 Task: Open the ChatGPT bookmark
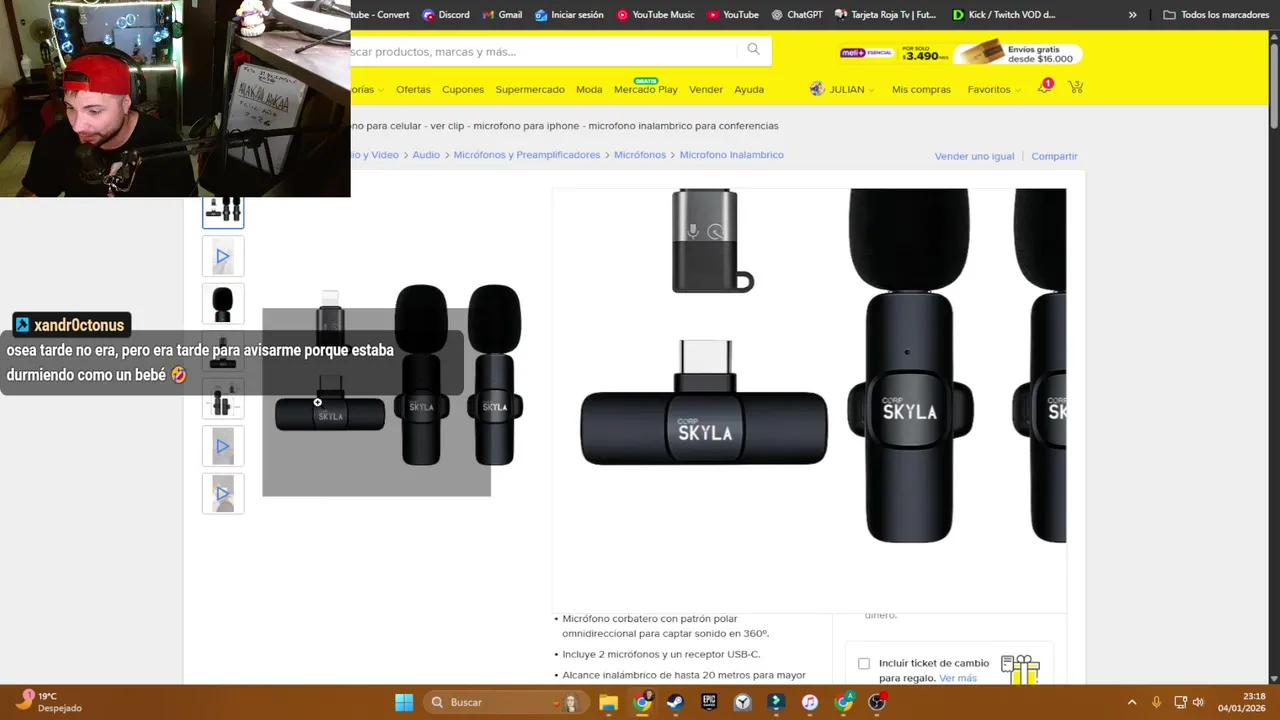[x=797, y=15]
